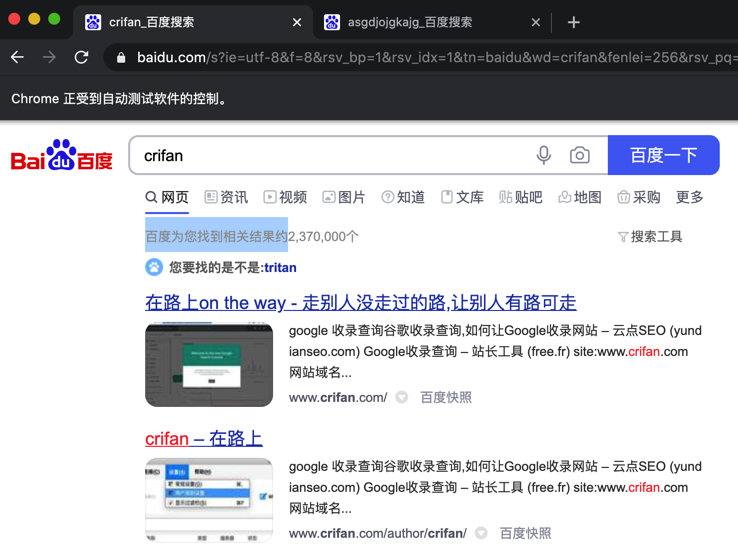Open 搜索工具 filter options

pos(650,237)
